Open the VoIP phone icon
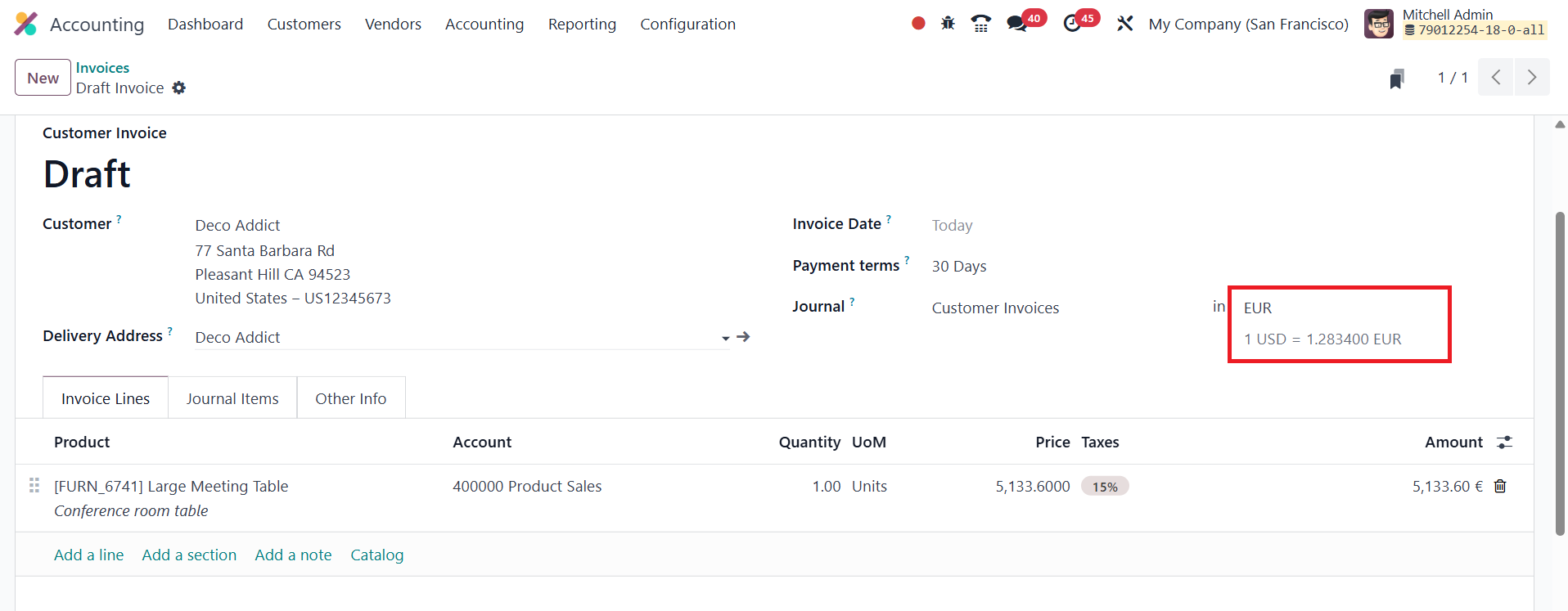The width and height of the screenshot is (1568, 611). [980, 24]
